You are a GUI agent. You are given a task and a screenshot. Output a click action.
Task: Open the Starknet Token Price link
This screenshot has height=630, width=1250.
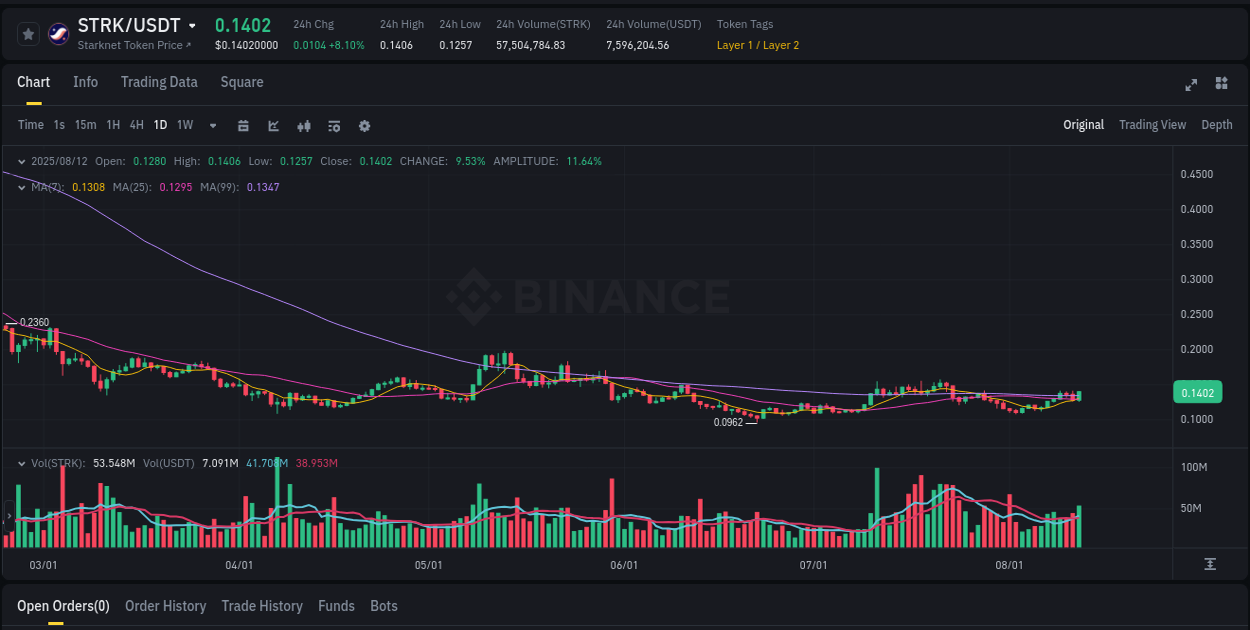(x=135, y=45)
